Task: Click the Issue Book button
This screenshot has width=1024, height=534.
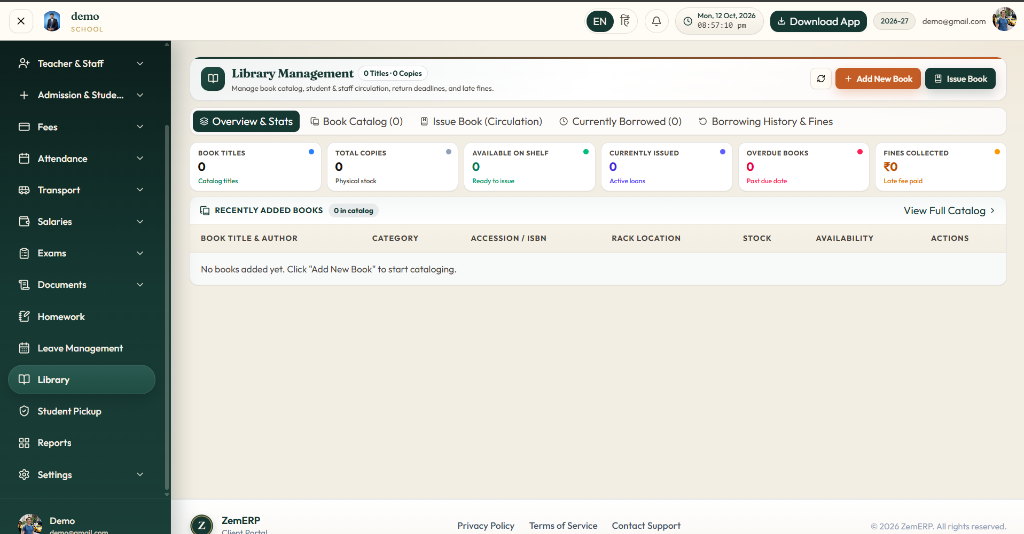Action: point(960,78)
